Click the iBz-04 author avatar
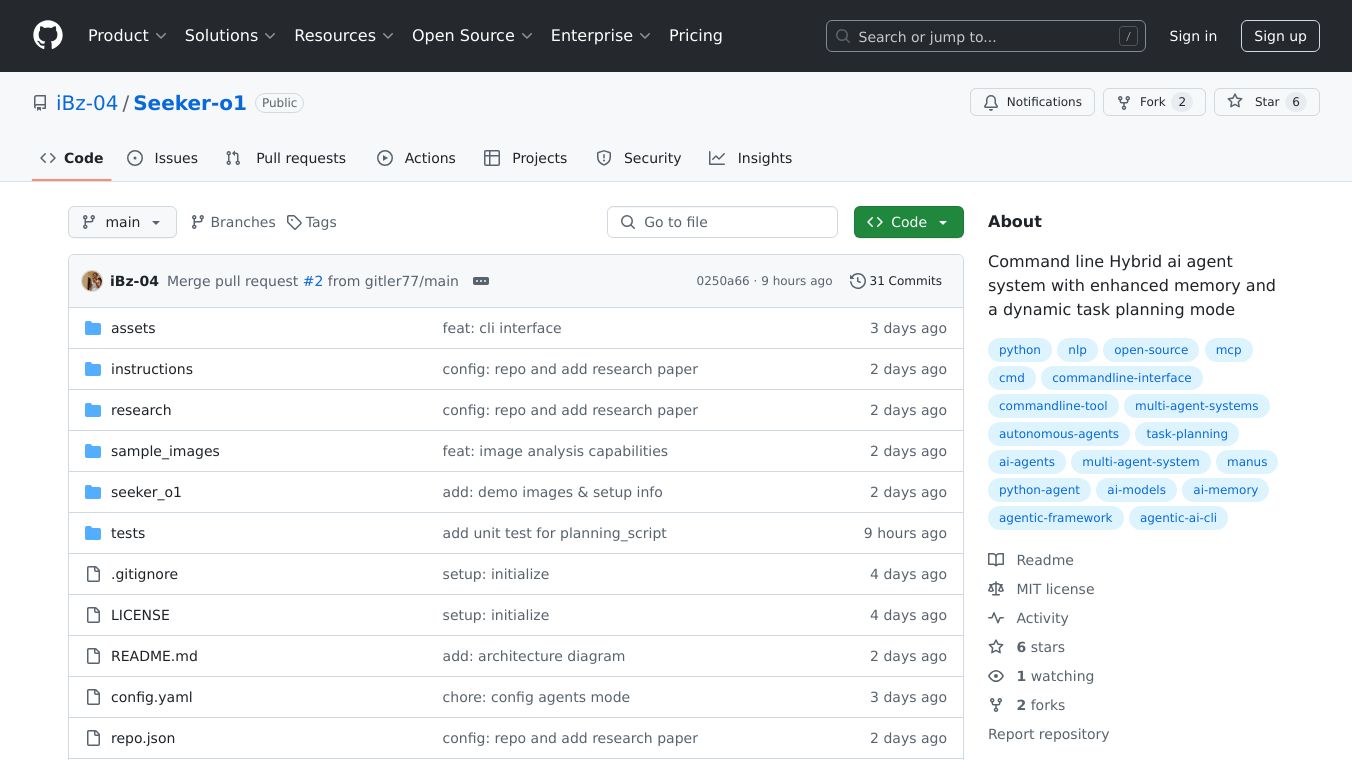 pos(92,281)
